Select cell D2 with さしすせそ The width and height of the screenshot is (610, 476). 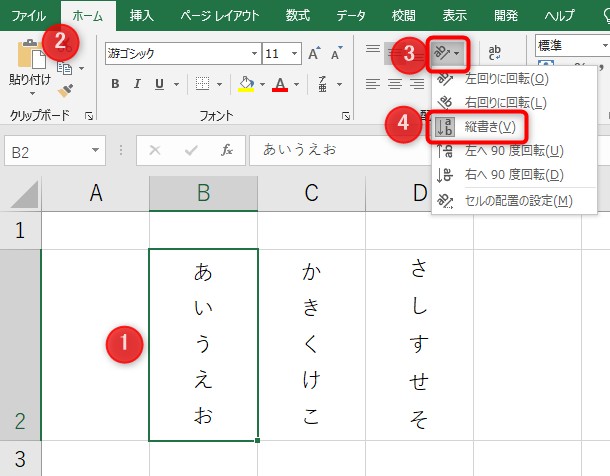[419, 345]
